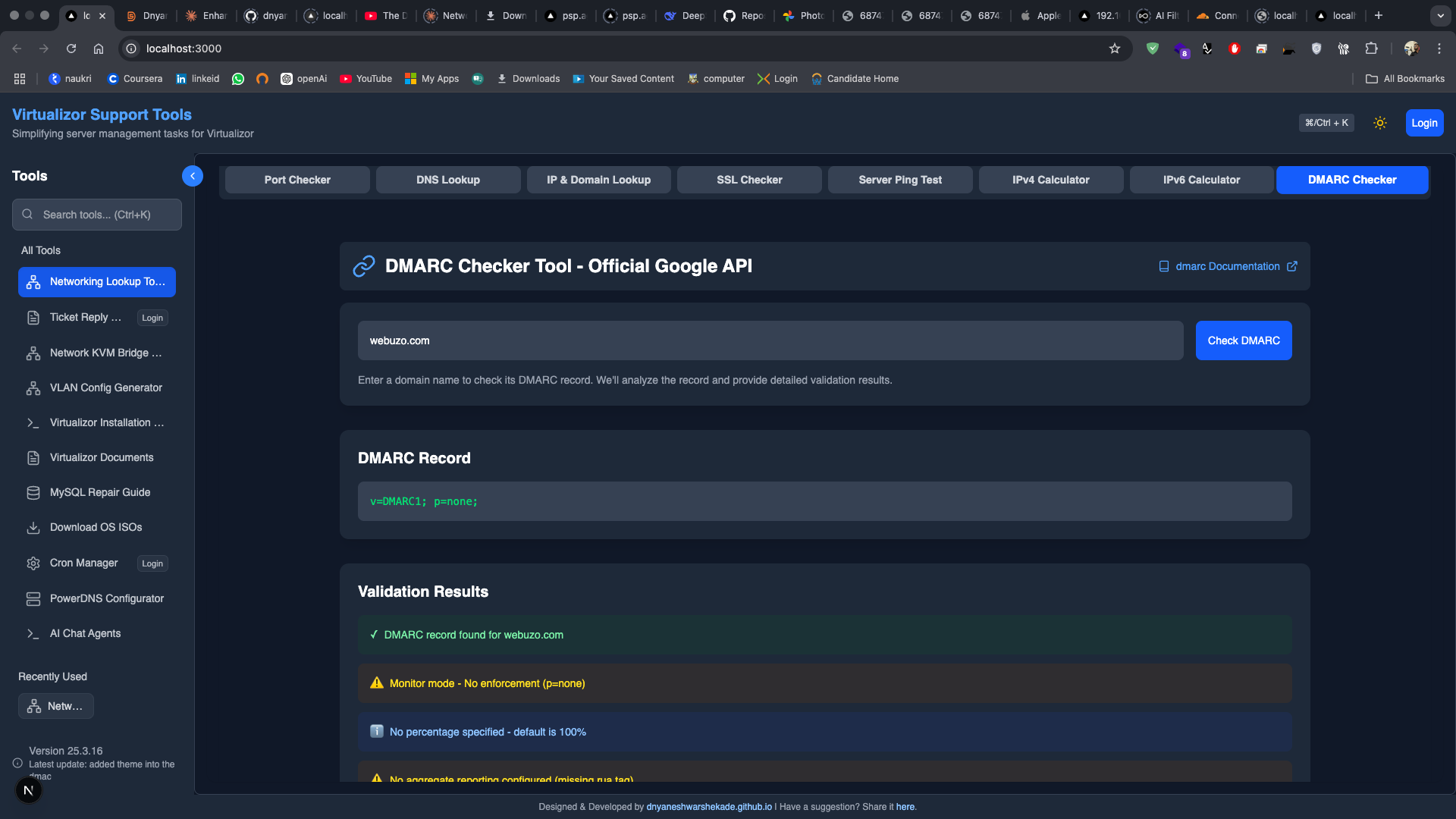This screenshot has height=819, width=1456.
Task: Open Chrome three-dot menu
Action: [1439, 49]
